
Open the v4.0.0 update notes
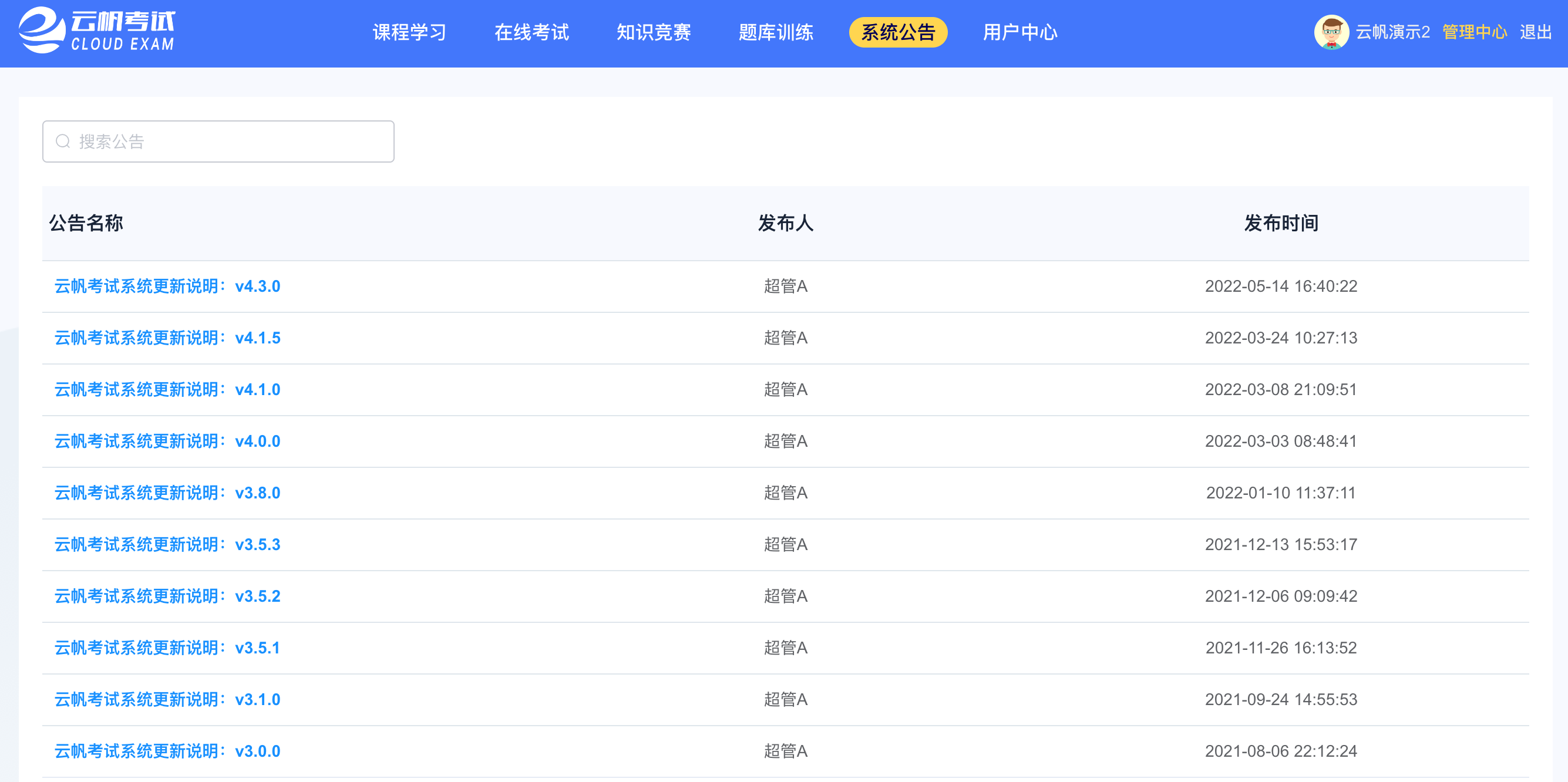[x=167, y=442]
